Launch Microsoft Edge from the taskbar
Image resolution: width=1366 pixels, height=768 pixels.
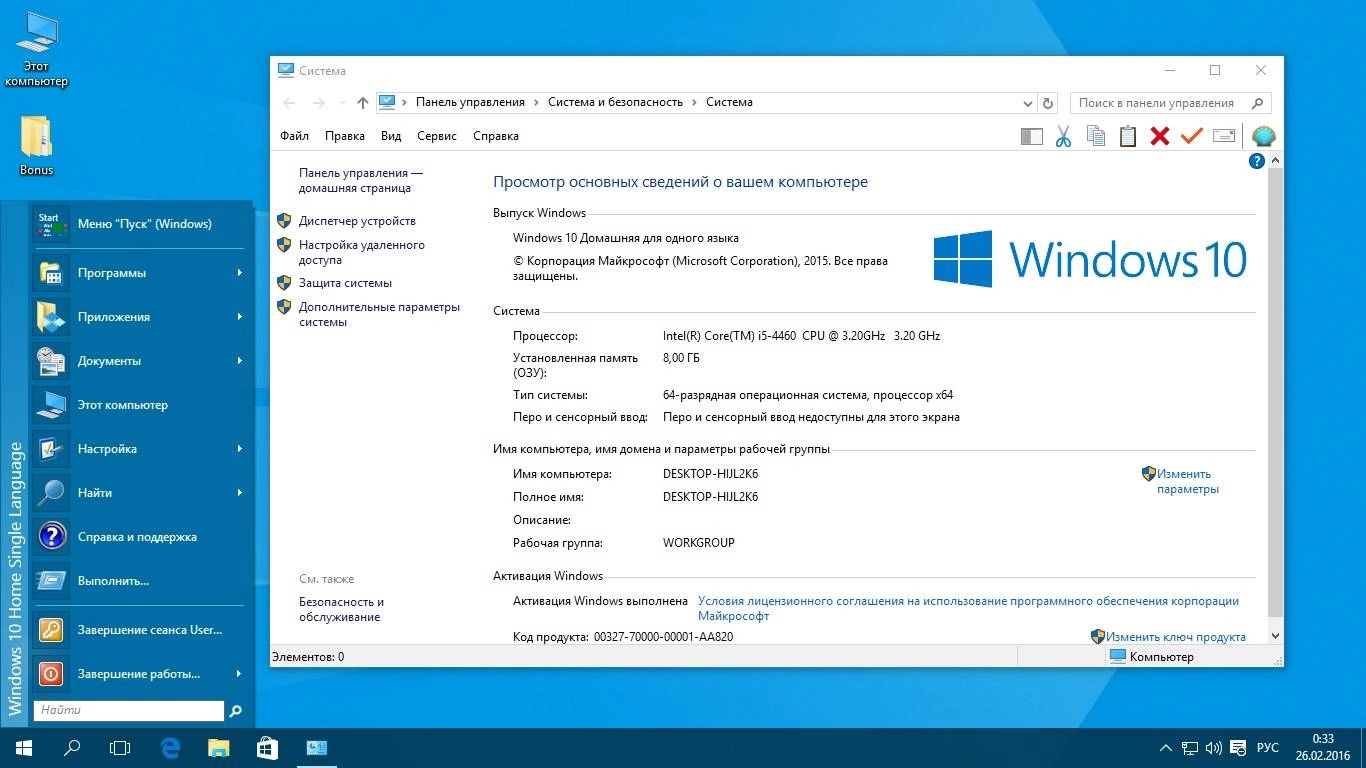170,748
